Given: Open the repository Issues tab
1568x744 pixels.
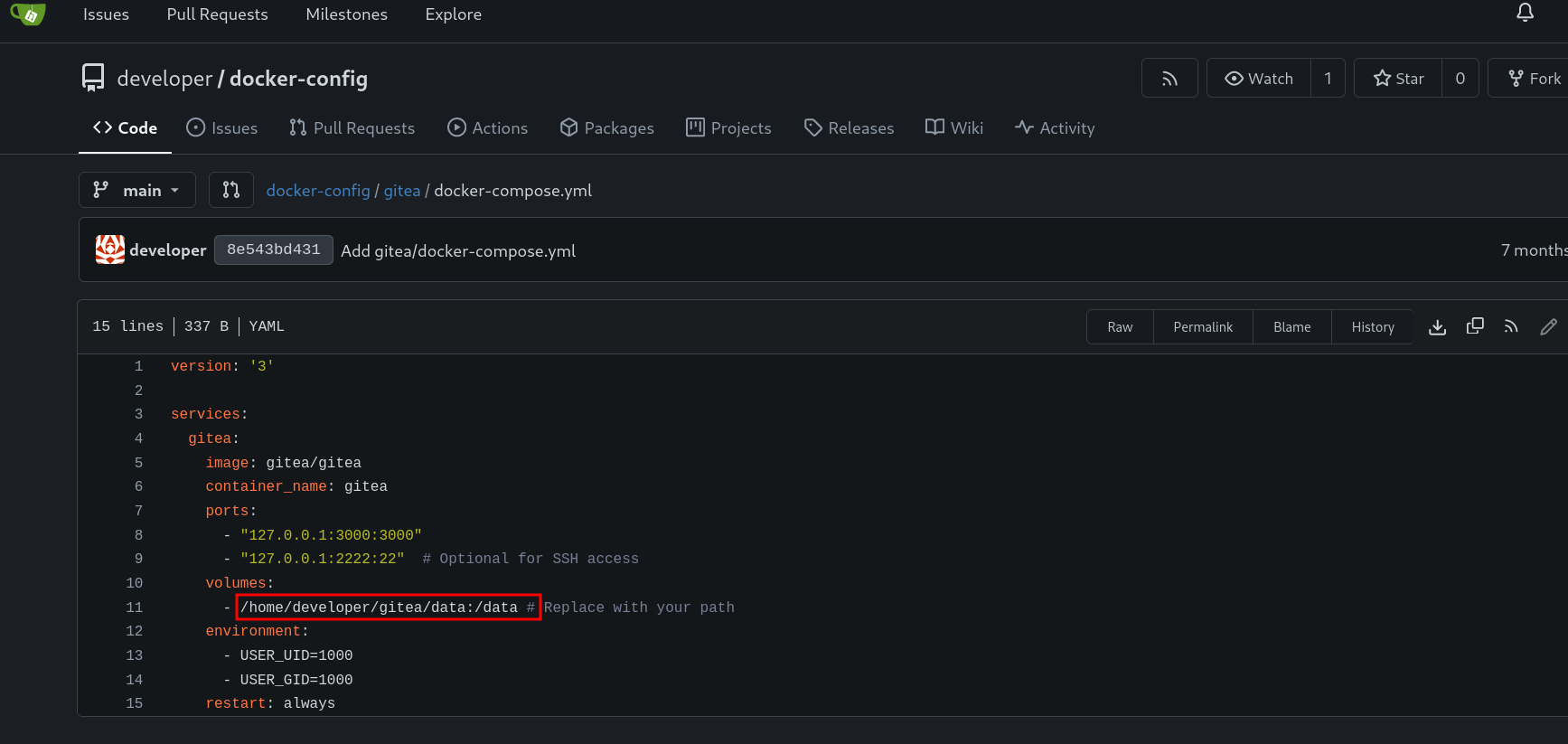Looking at the screenshot, I should [x=222, y=128].
